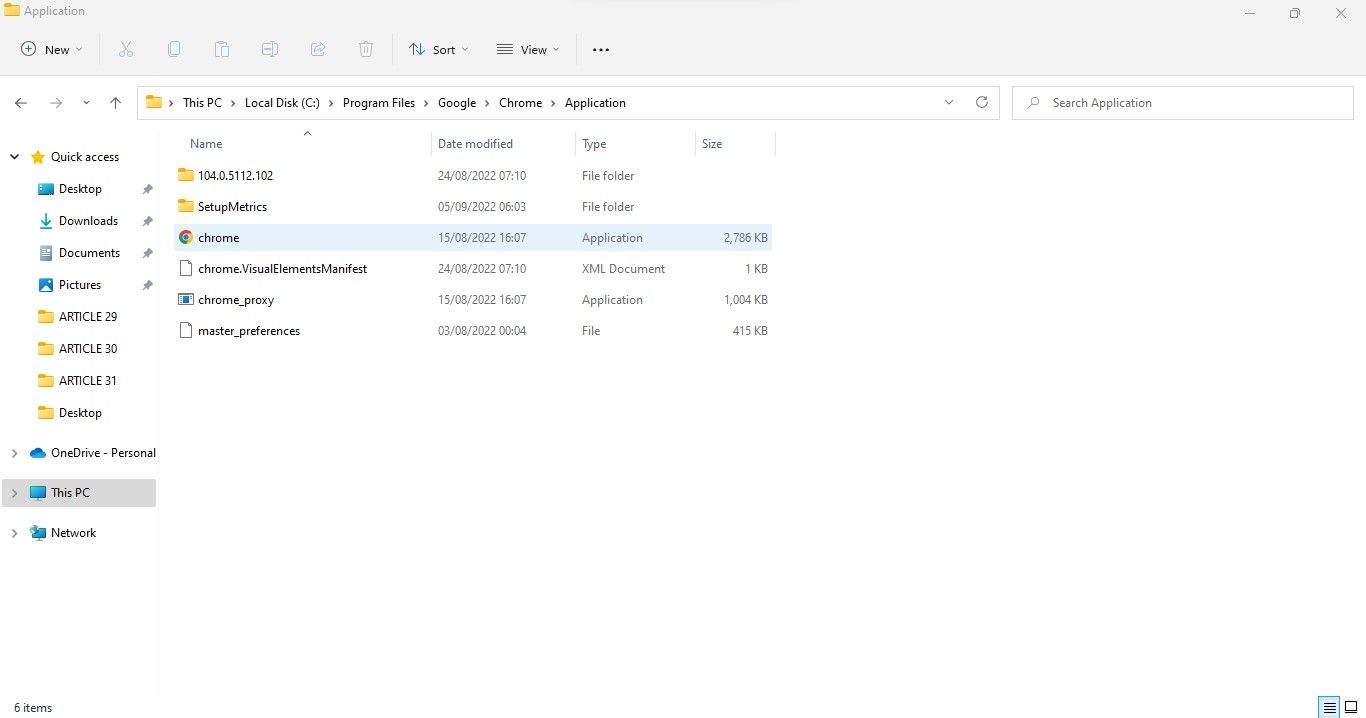This screenshot has width=1366, height=718.
Task: Open the New dropdown menu
Action: click(x=51, y=49)
